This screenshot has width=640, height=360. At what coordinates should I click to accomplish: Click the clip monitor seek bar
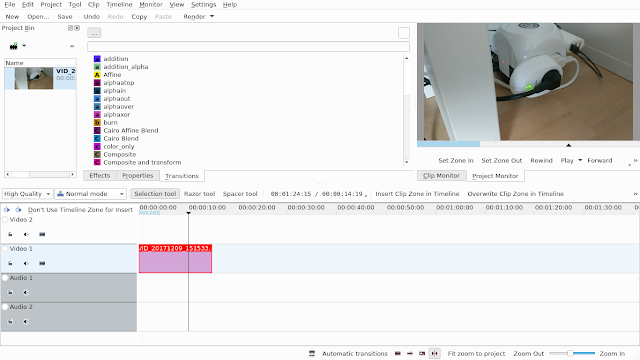pos(528,144)
